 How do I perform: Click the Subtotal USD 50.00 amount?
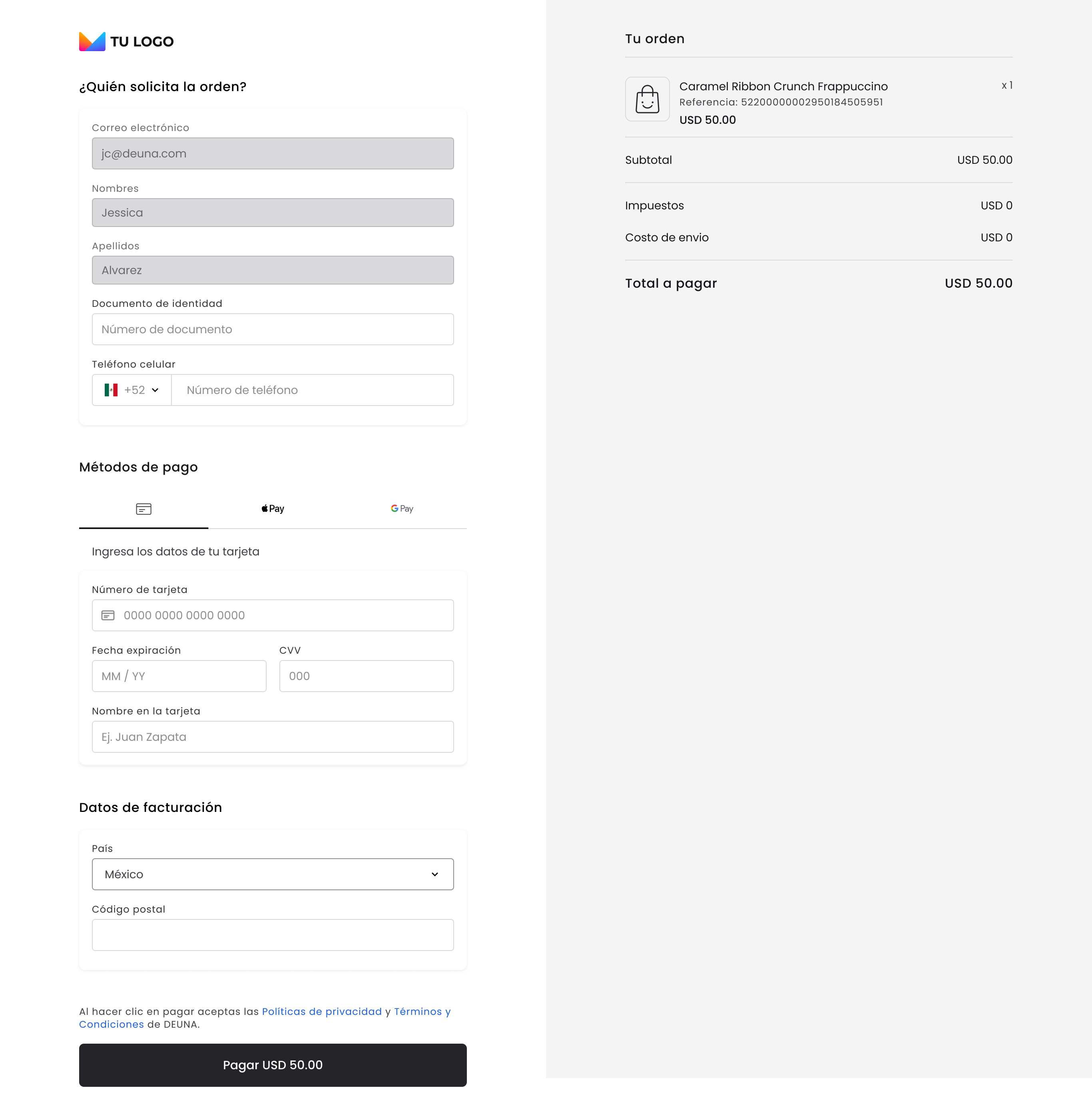point(985,160)
